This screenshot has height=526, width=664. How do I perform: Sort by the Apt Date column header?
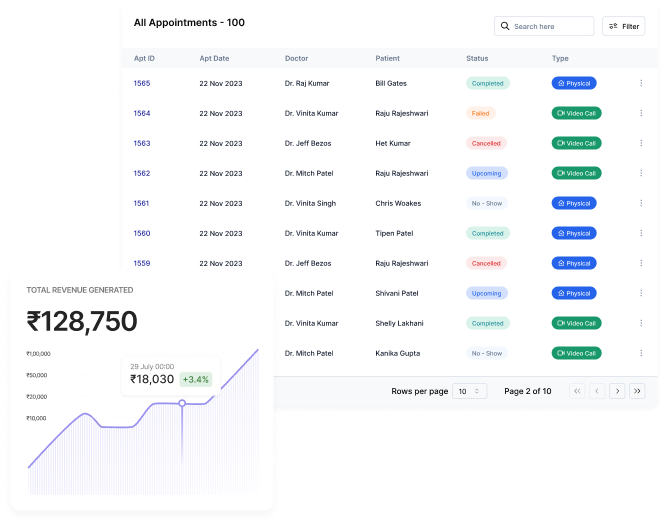pyautogui.click(x=214, y=58)
